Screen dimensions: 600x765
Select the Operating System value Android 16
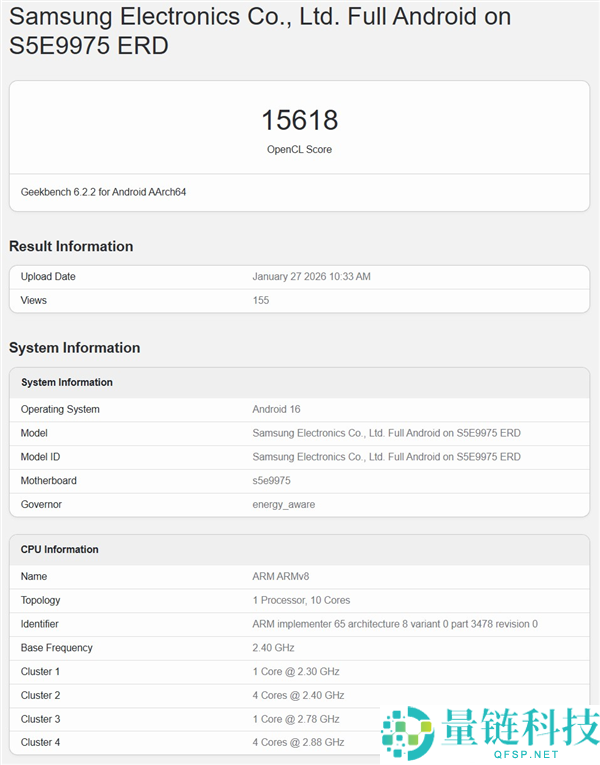point(276,409)
